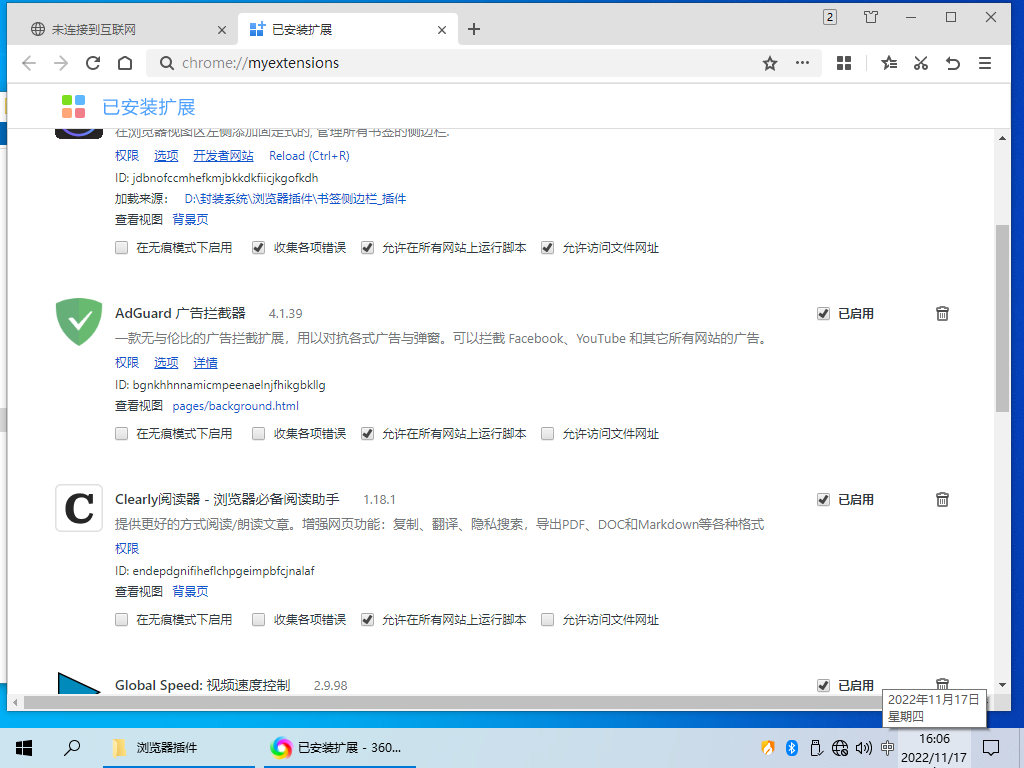The width and height of the screenshot is (1024, 768).
Task: Click the scroll-down arrow of the page
Action: point(1002,685)
